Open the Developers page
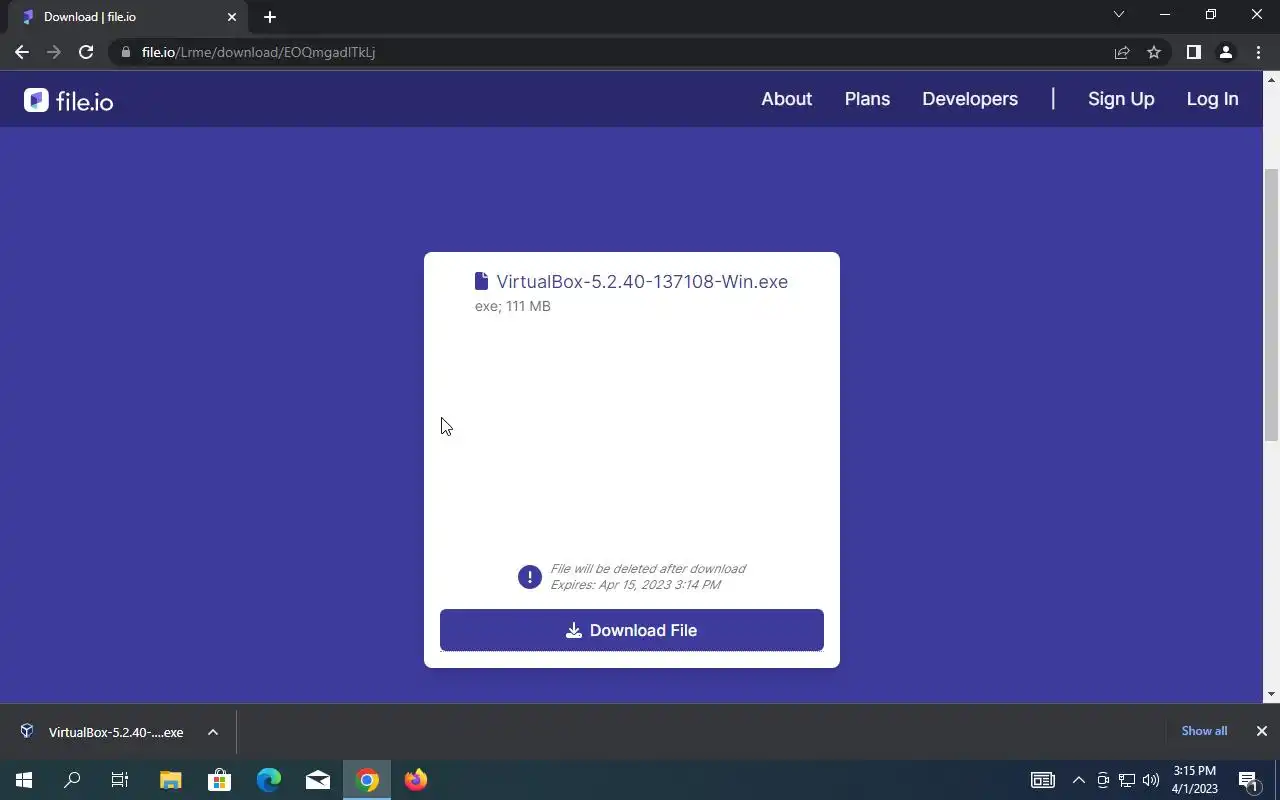Image resolution: width=1280 pixels, height=800 pixels. [x=970, y=99]
